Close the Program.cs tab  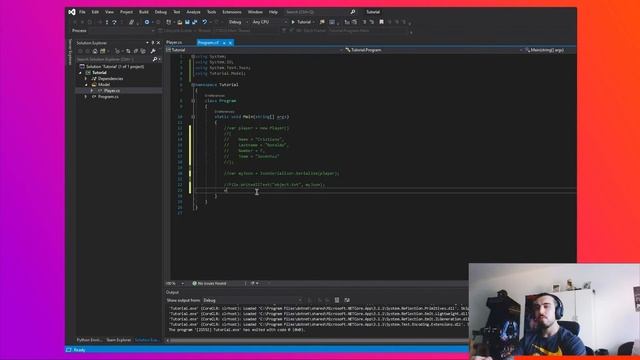230,42
